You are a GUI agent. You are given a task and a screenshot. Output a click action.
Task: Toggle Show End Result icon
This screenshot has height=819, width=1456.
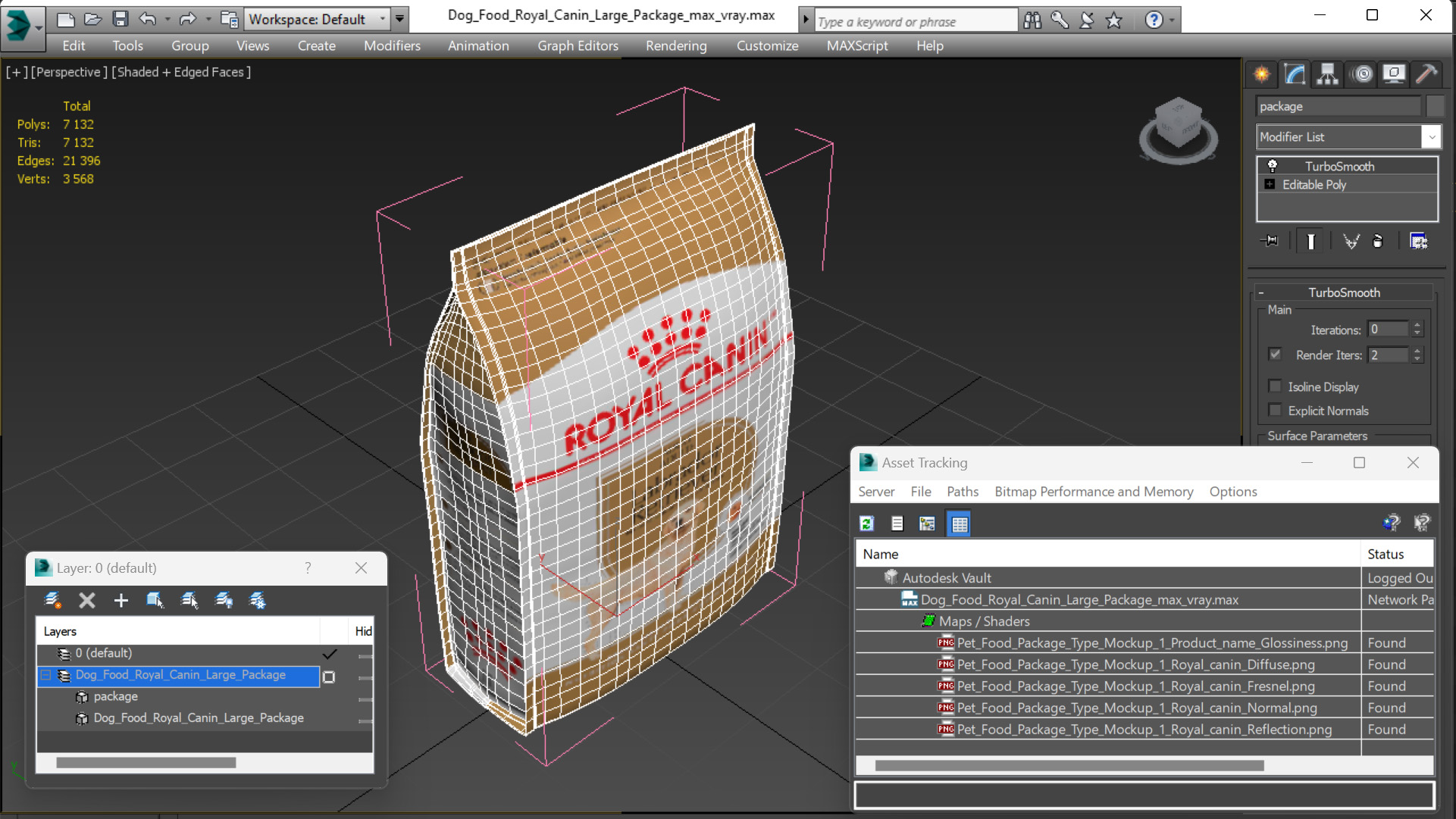coord(1310,241)
